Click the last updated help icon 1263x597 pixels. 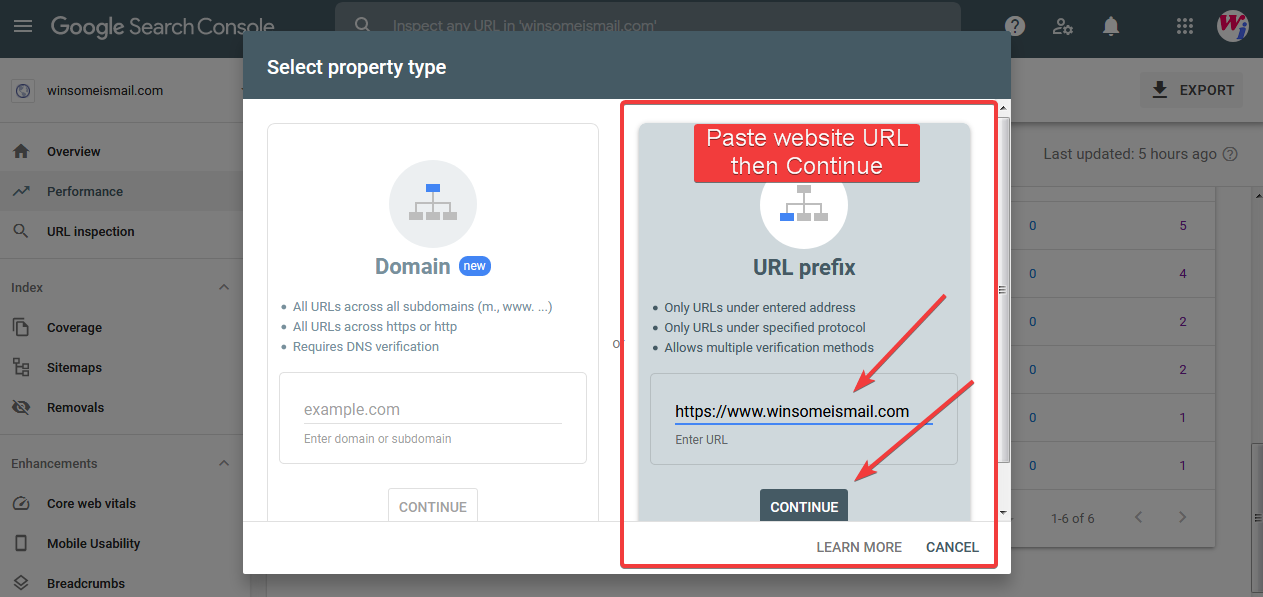1231,154
